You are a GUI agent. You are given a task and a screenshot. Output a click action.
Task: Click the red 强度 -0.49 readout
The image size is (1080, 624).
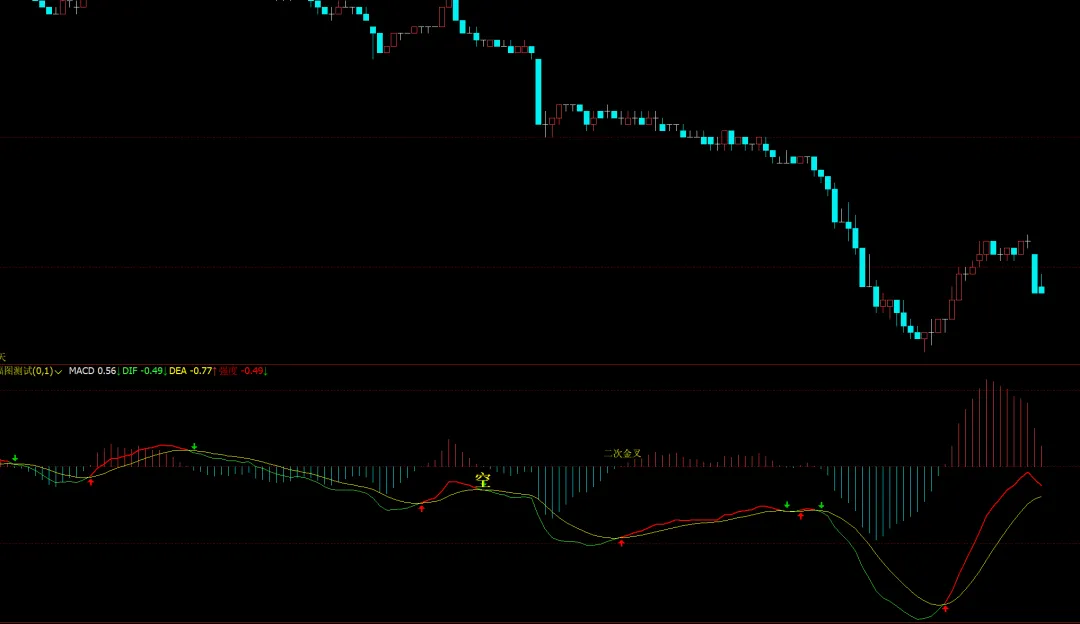click(243, 371)
